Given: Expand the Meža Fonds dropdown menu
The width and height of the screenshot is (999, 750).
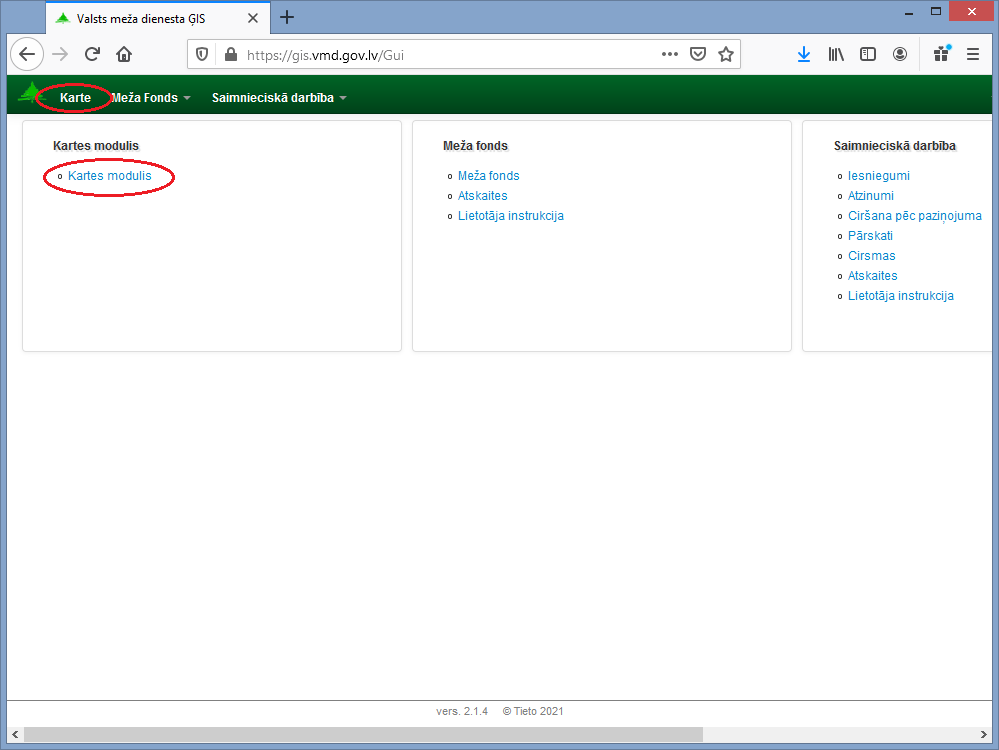Looking at the screenshot, I should coord(150,98).
